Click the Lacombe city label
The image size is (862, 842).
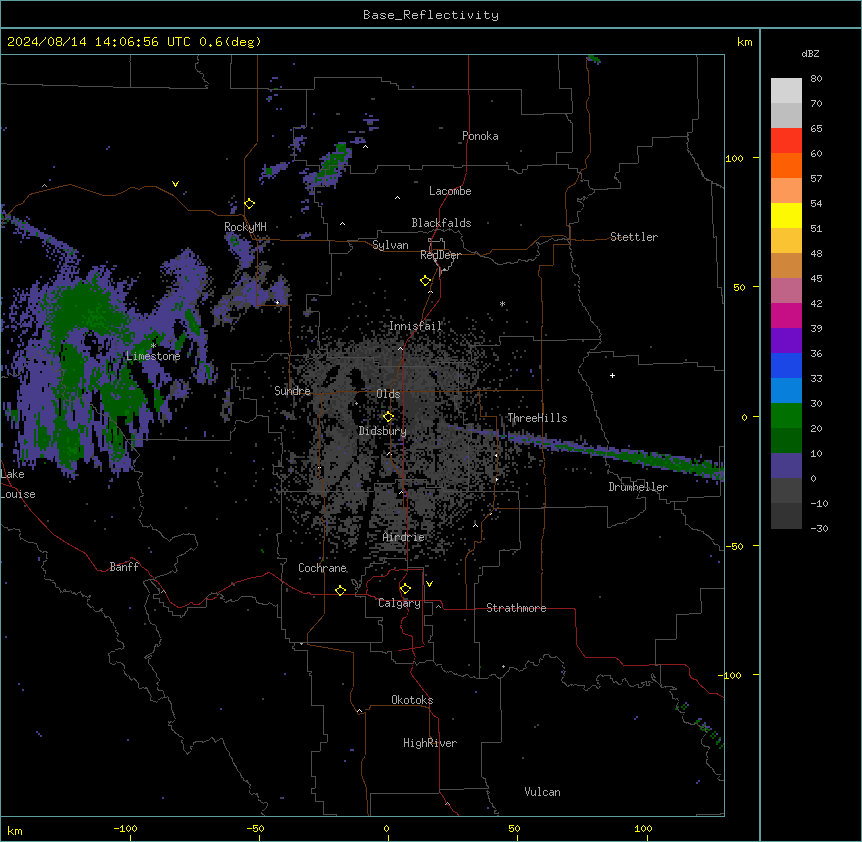(x=450, y=191)
